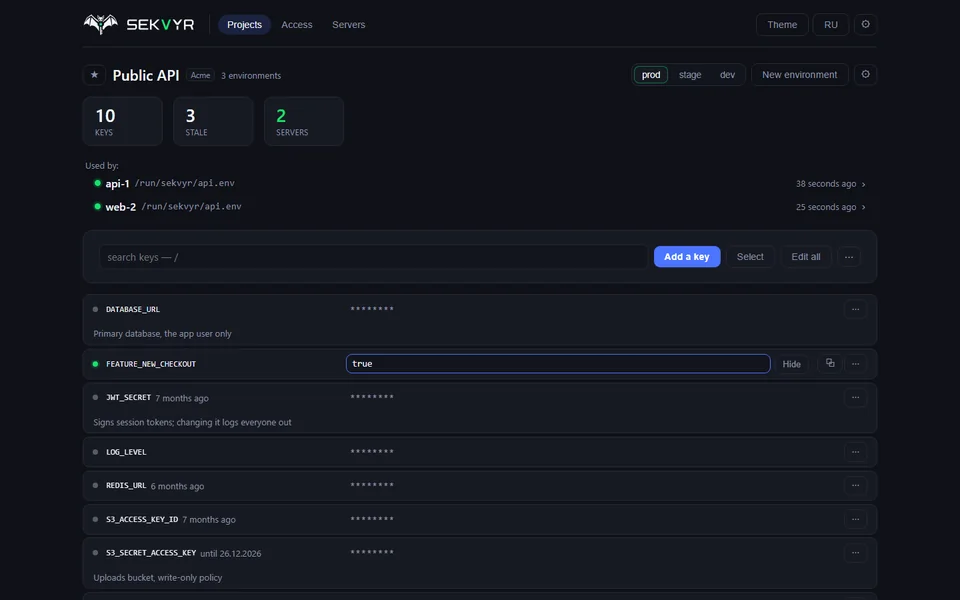Select the S3_ACCESS_KEY_ID key name

point(142,519)
